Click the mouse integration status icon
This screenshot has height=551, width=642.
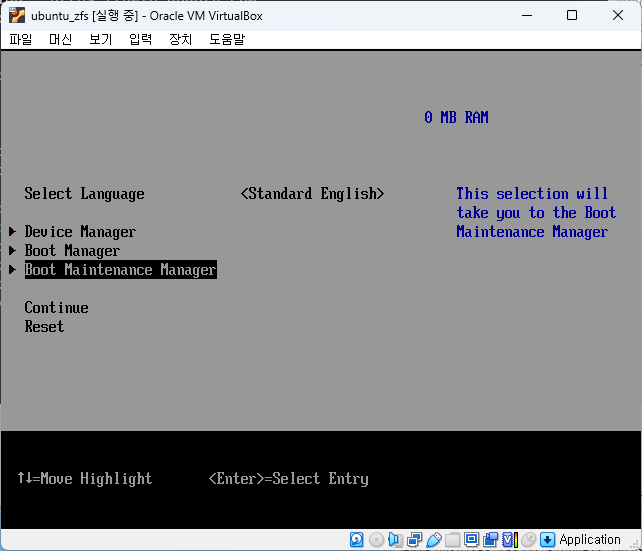click(x=528, y=539)
